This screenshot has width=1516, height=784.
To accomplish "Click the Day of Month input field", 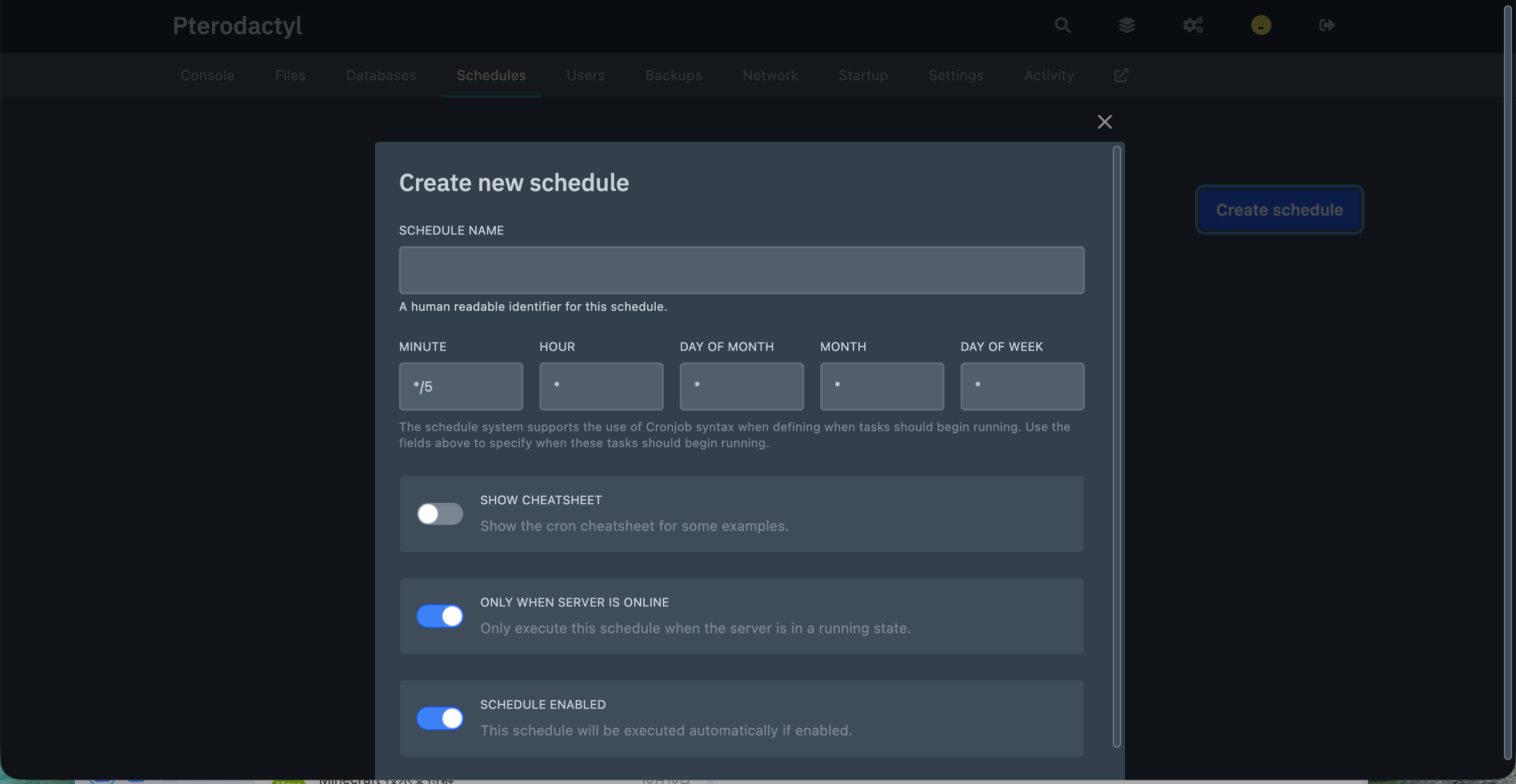I will pos(741,386).
